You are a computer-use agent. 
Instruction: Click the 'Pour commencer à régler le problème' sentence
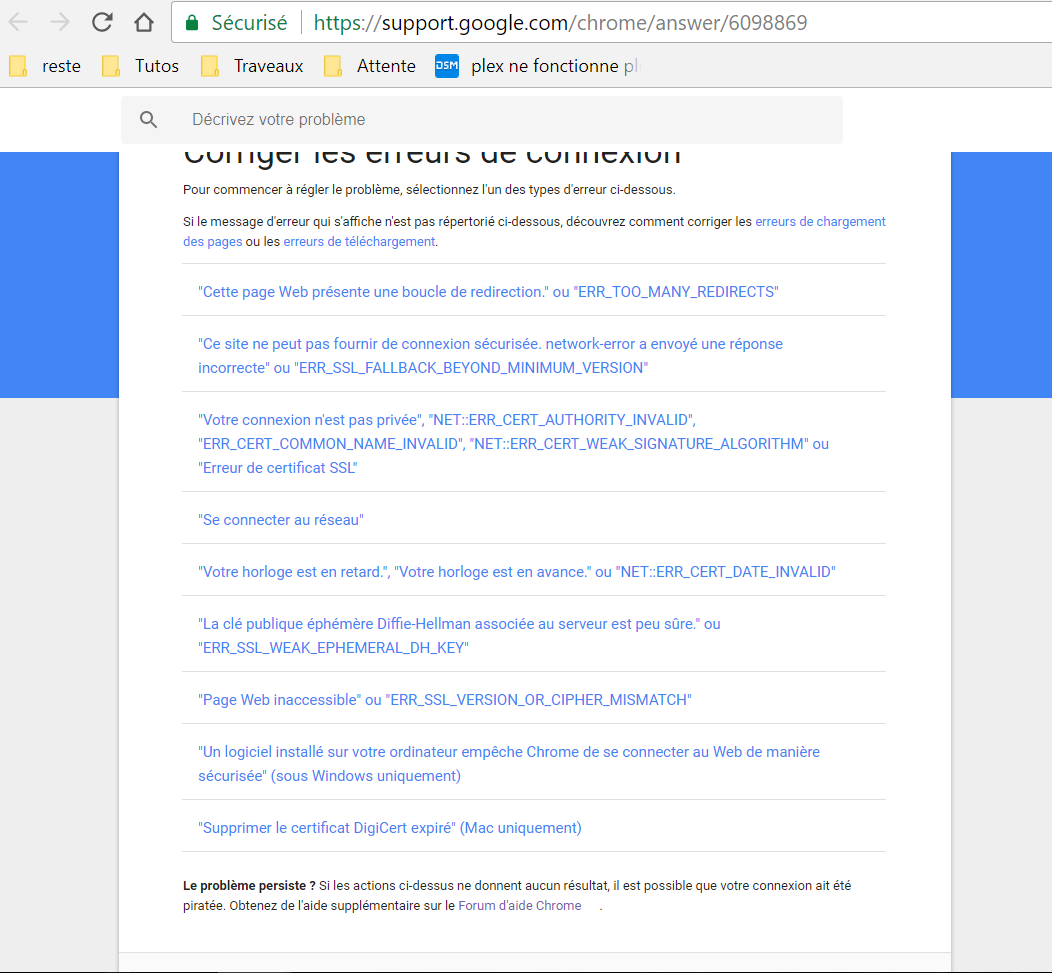click(429, 190)
